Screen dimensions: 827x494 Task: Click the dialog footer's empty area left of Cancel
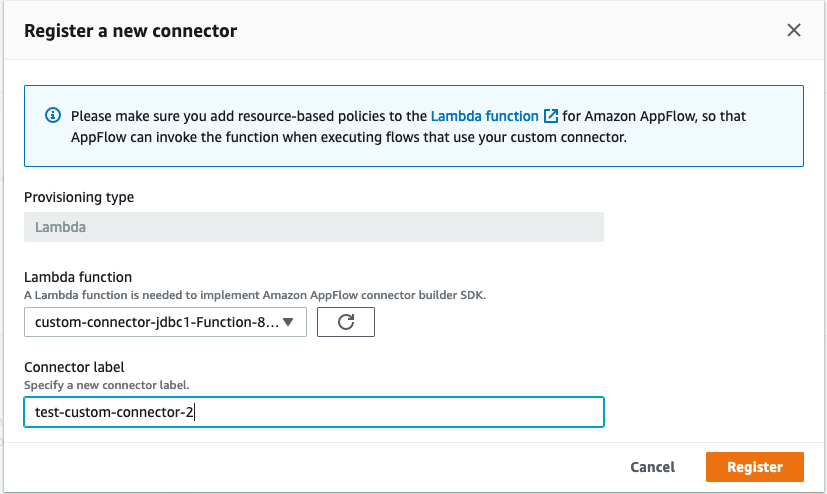pos(300,467)
